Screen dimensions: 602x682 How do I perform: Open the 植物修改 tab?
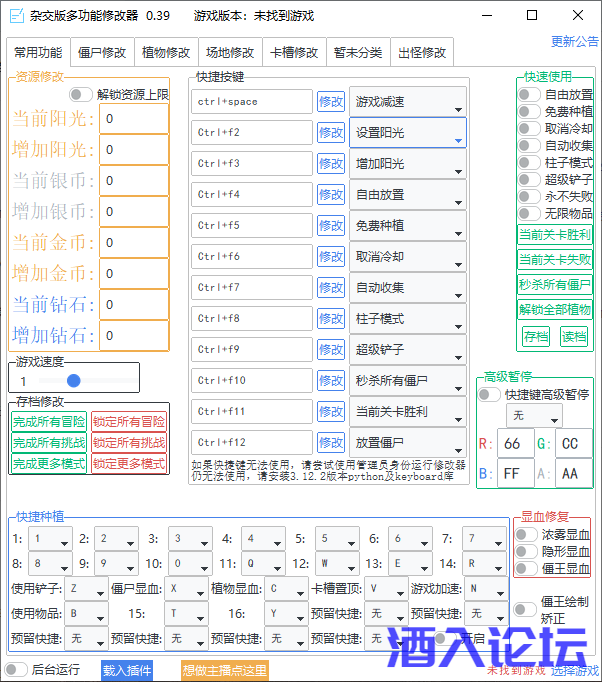point(166,53)
